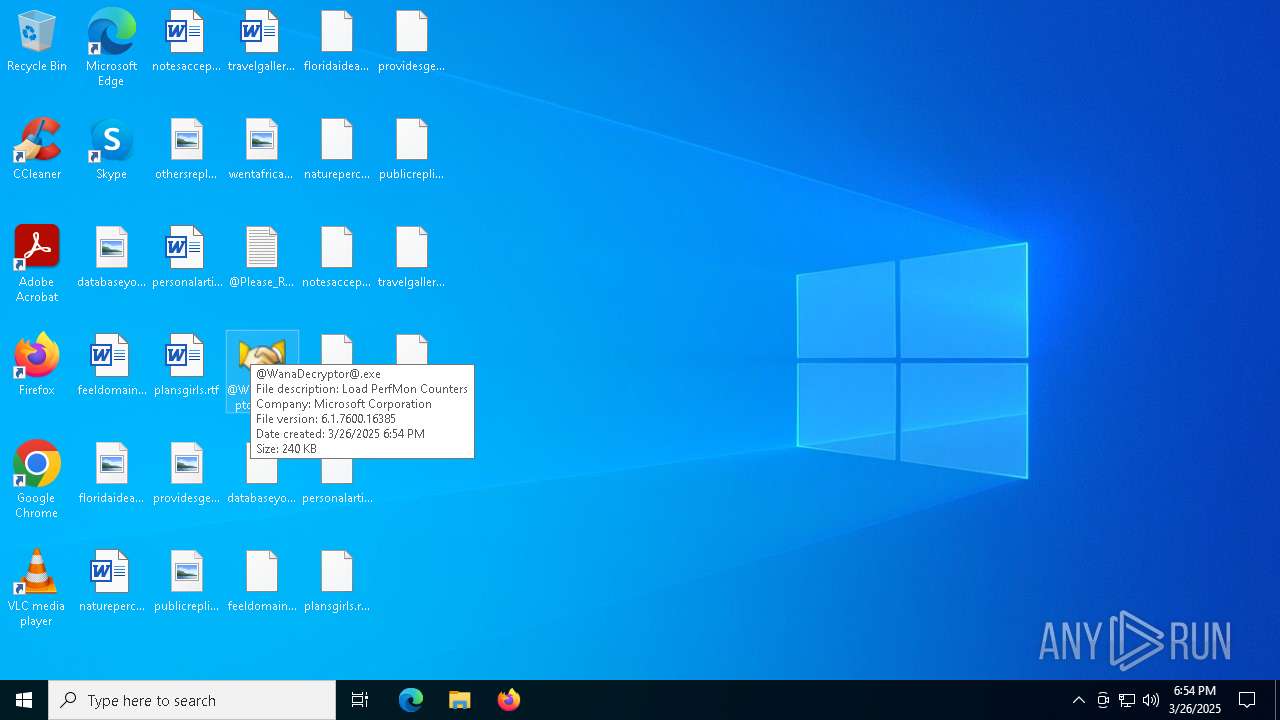Image resolution: width=1280 pixels, height=720 pixels.
Task: Open the Action Center notifications icon
Action: pos(1248,700)
